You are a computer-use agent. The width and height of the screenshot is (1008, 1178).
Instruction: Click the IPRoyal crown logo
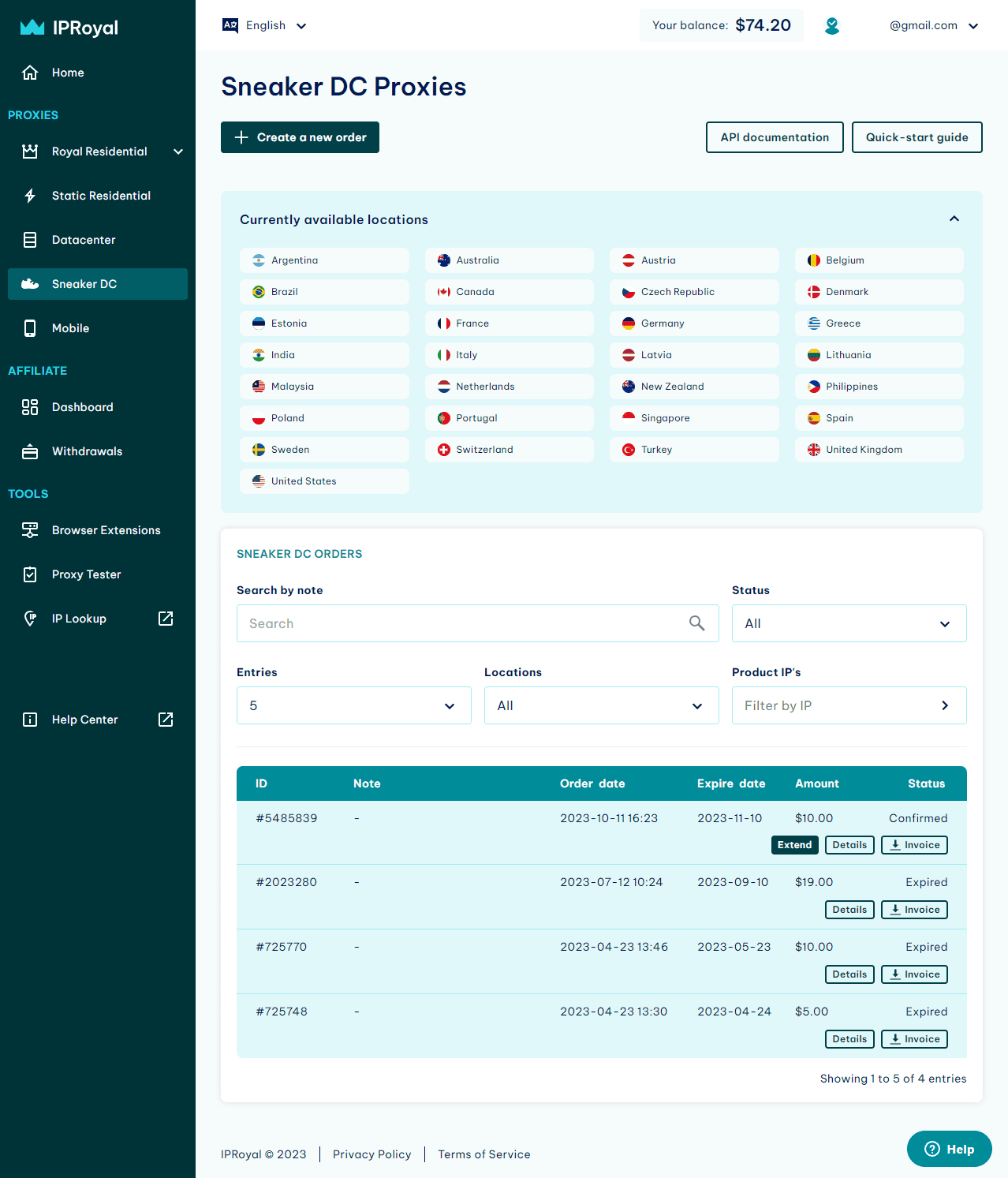[x=32, y=28]
